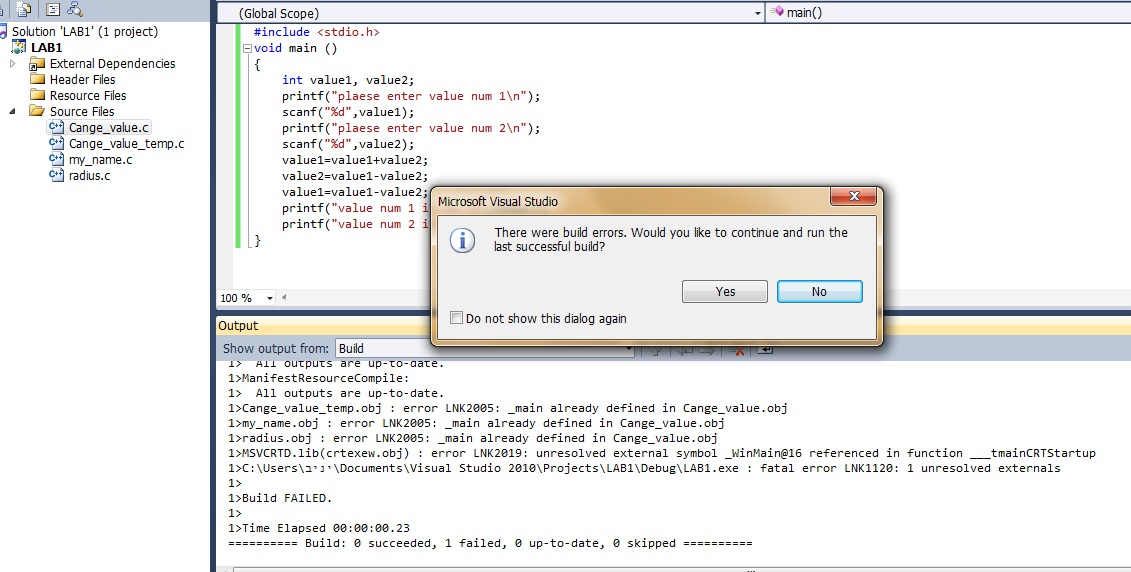Toggle word wrap icon in Output toolbar
The width and height of the screenshot is (1131, 572).
pyautogui.click(x=765, y=349)
